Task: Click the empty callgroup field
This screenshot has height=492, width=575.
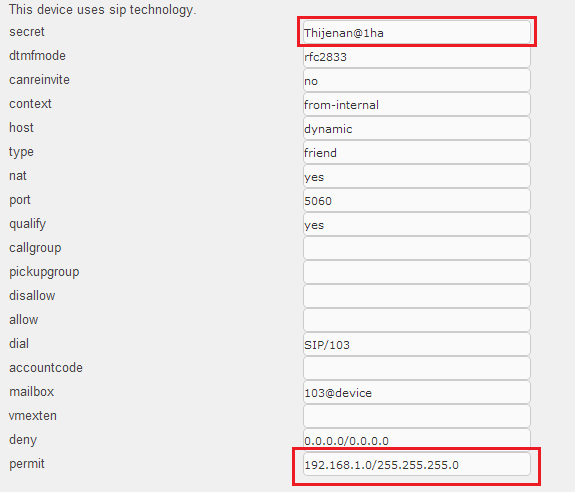Action: tap(417, 249)
